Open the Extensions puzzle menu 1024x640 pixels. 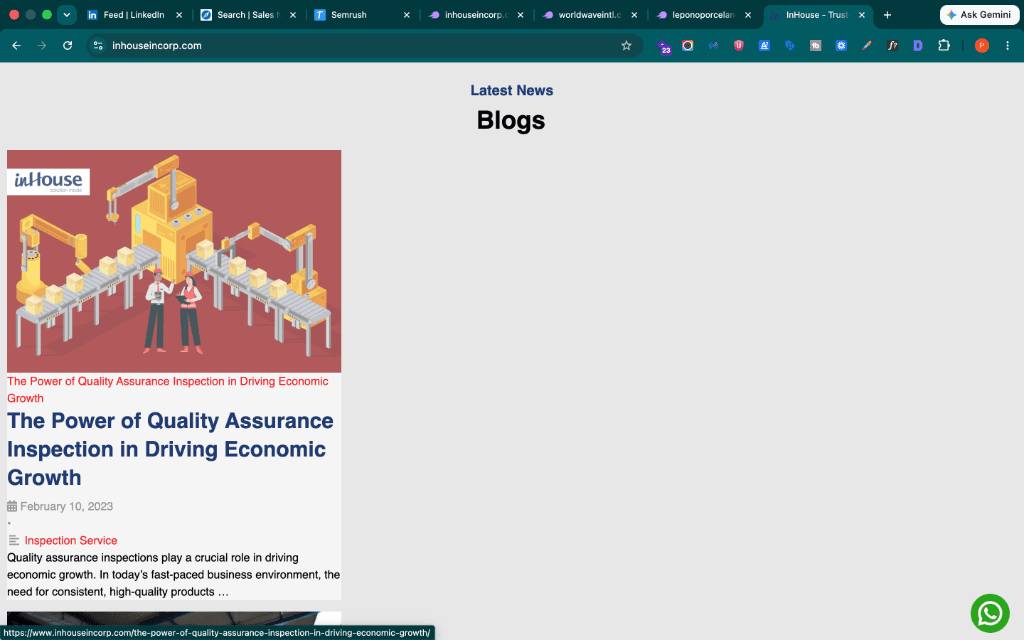[x=944, y=46]
